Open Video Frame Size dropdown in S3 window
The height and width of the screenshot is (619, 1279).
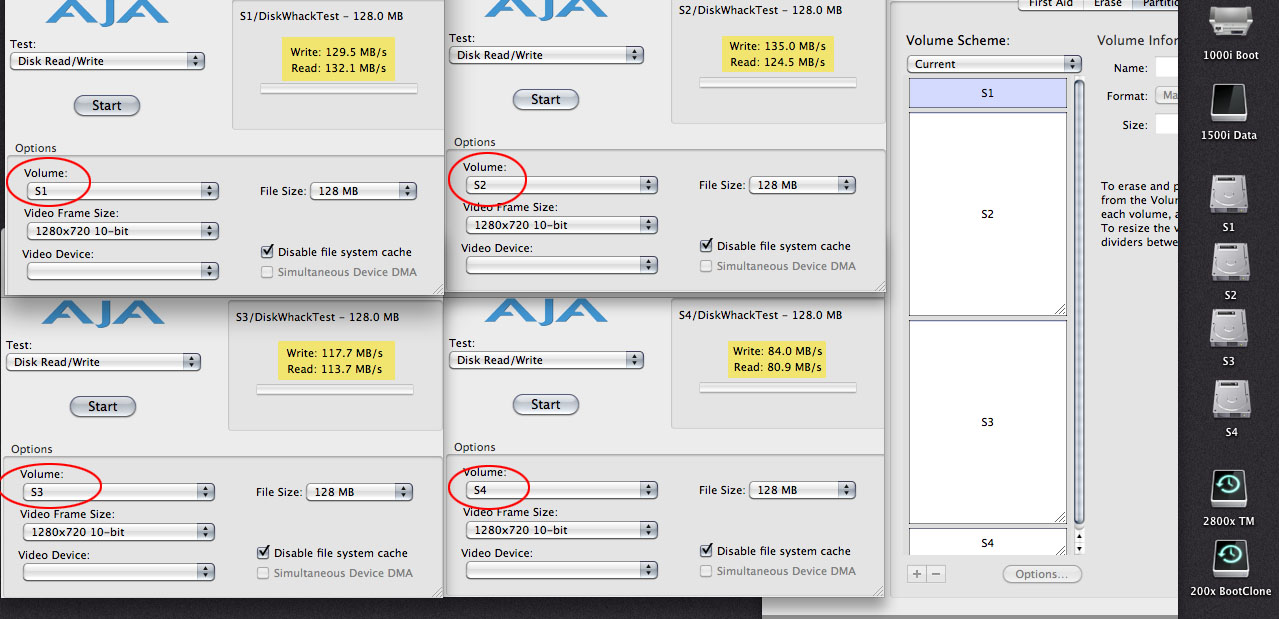119,532
